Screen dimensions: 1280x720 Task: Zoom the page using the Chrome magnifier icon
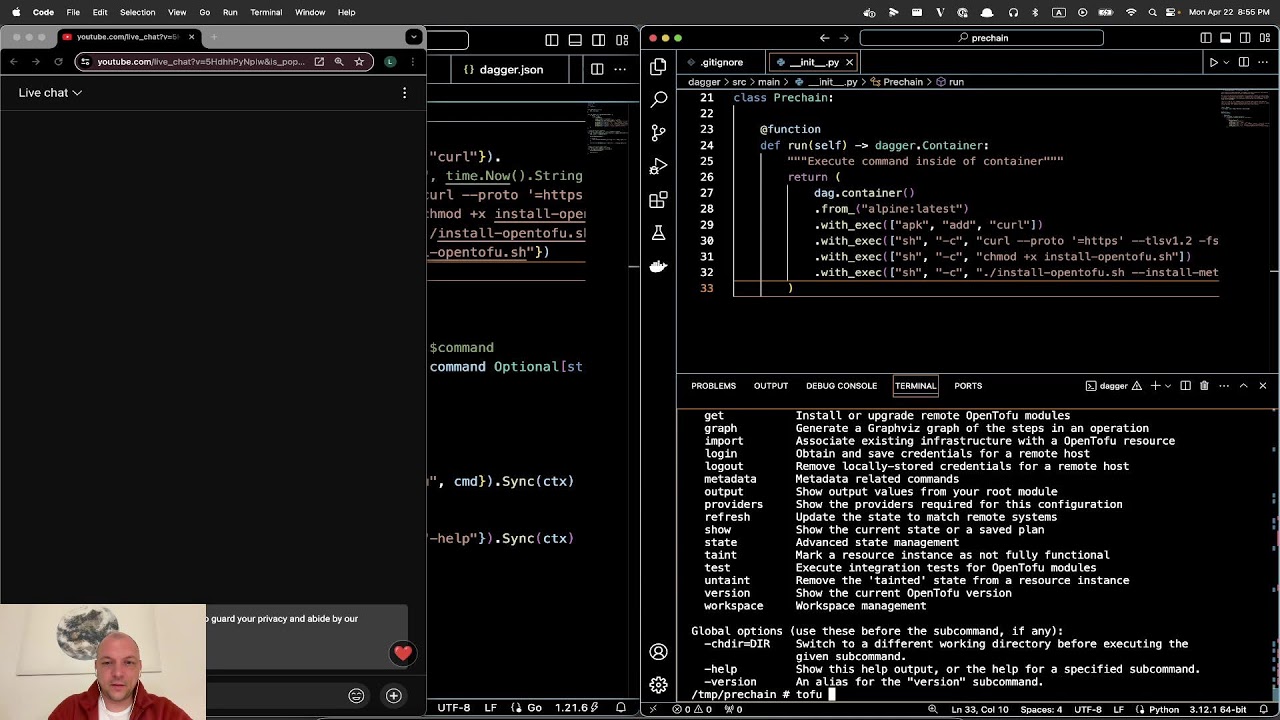point(339,62)
